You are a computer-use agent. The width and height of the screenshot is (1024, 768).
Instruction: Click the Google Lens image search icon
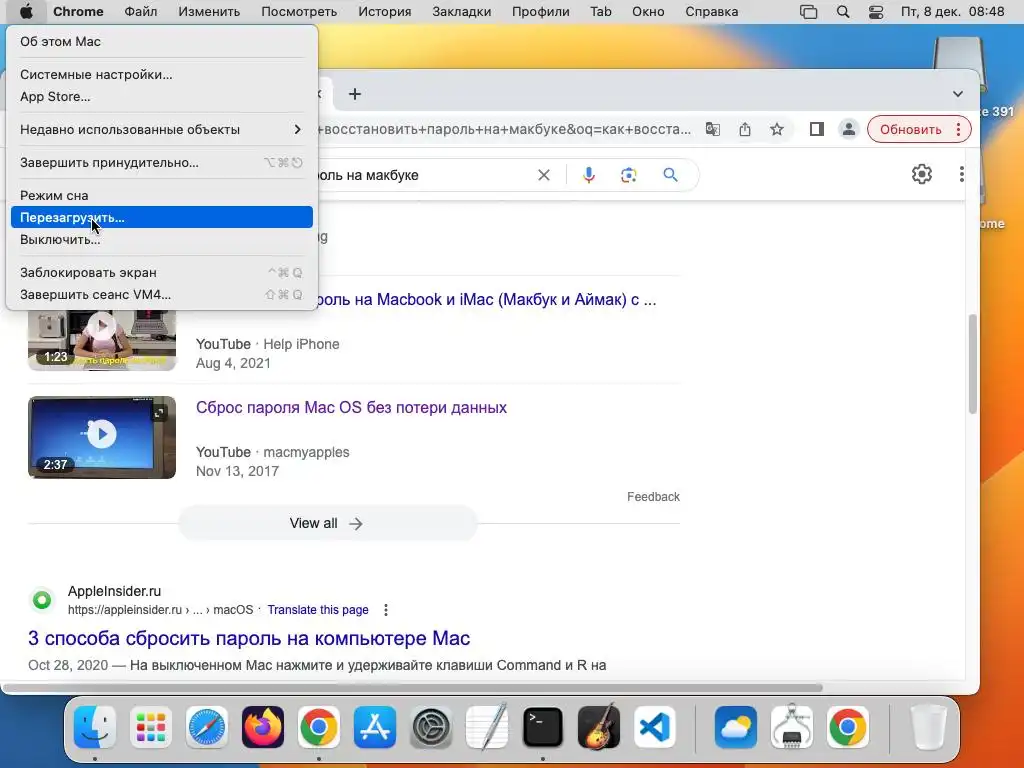coord(628,175)
